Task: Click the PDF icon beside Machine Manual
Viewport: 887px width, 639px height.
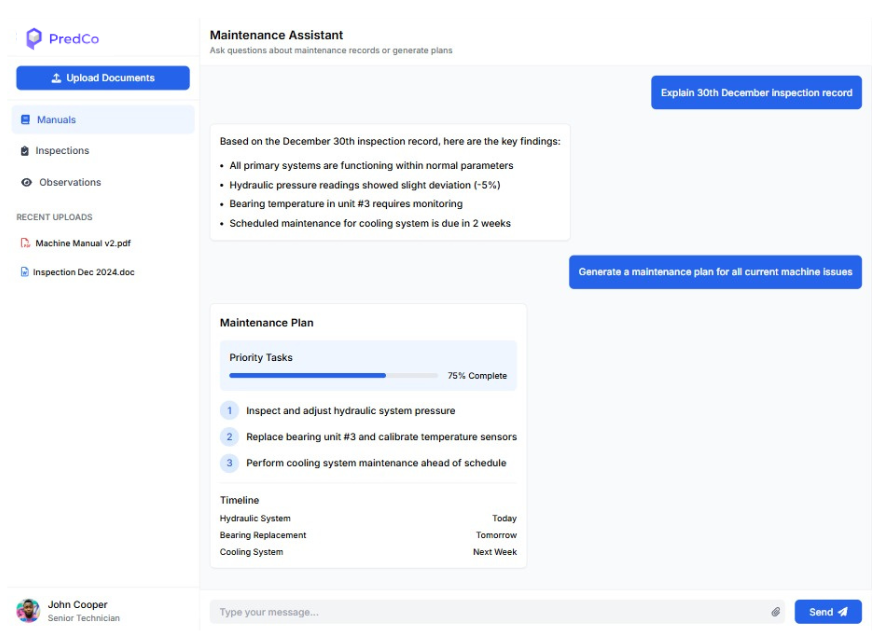Action: point(25,243)
